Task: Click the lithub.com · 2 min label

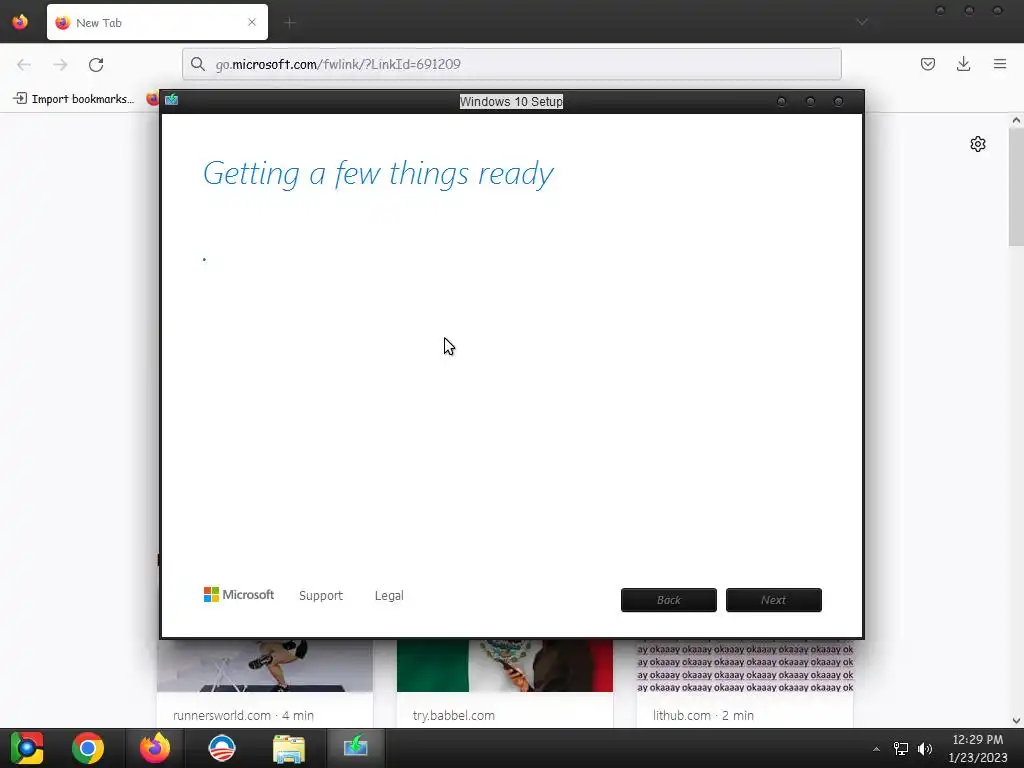Action: [703, 716]
